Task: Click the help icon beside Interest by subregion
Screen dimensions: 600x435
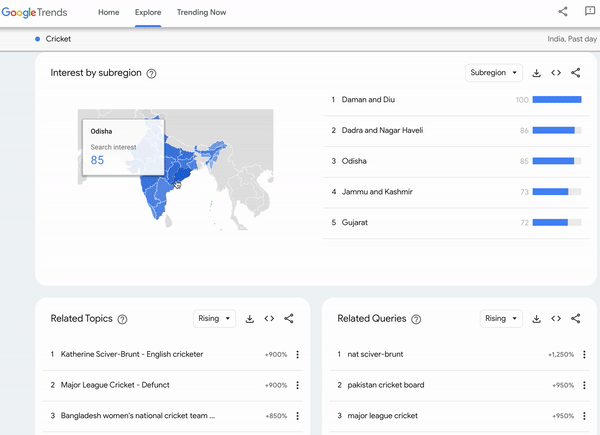Action: tap(152, 73)
